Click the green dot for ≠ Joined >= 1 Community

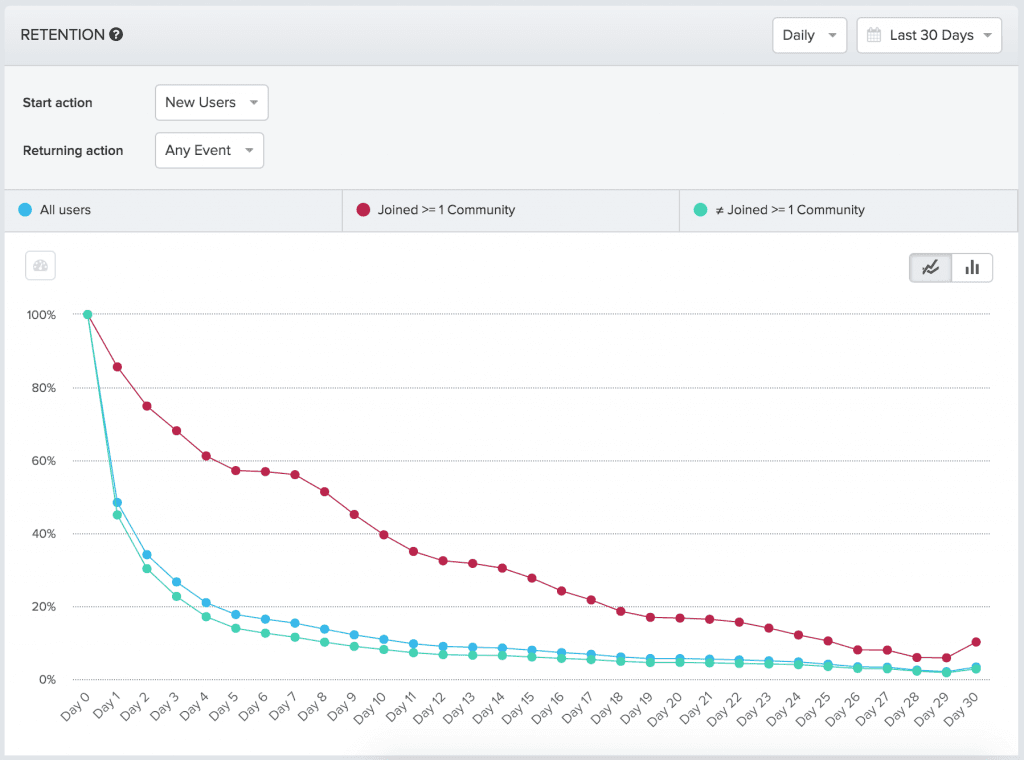pyautogui.click(x=701, y=210)
